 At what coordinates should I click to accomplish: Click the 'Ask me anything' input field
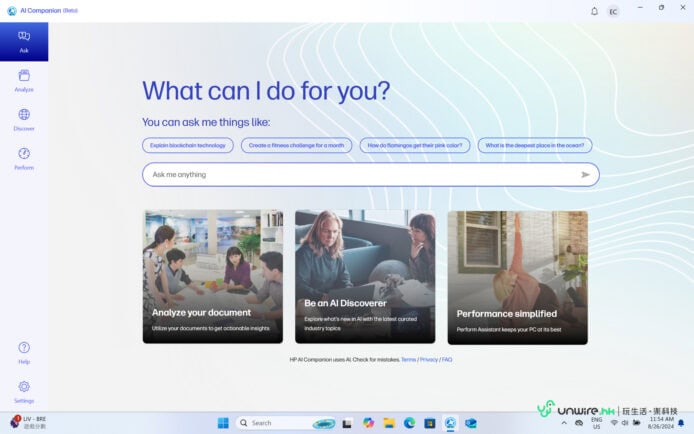point(360,175)
